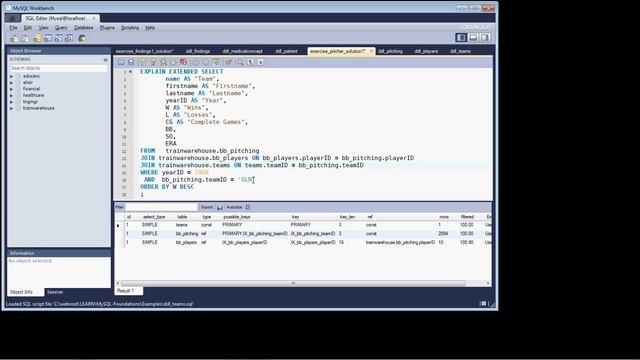Toggle autosize columns icon in result toolbar
Viewport: 640px width, 360px height.
point(248,207)
